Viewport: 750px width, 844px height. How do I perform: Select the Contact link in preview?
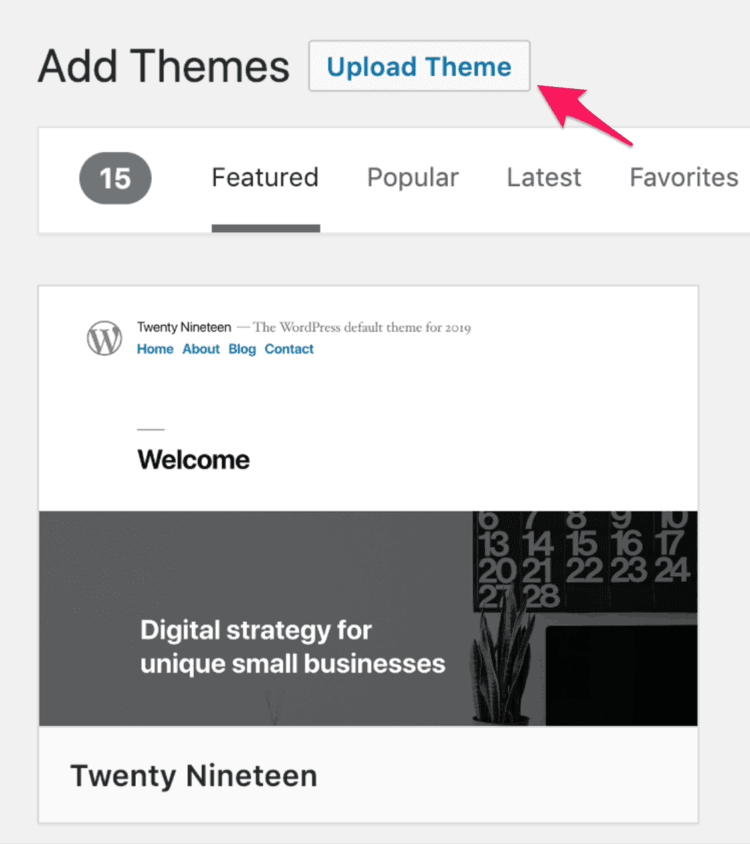(x=289, y=349)
